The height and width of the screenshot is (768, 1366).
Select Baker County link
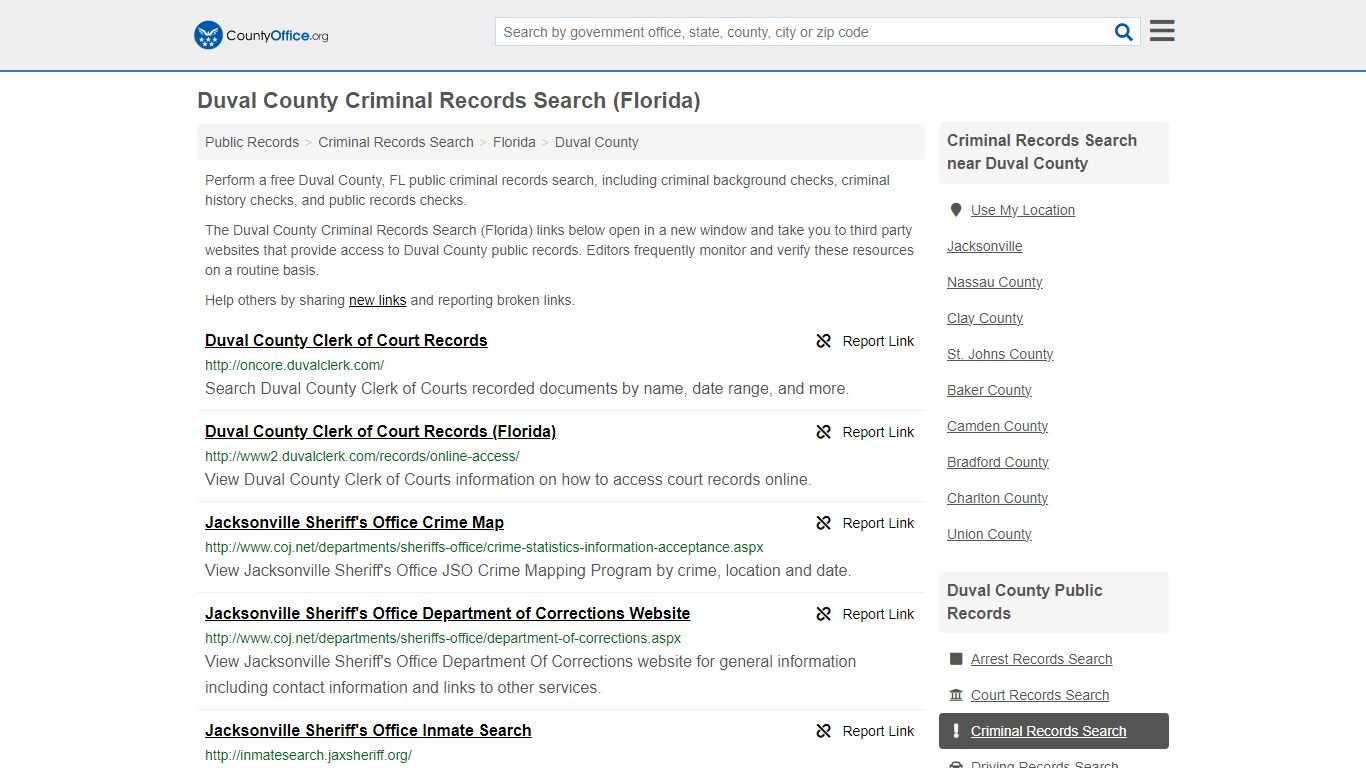[x=989, y=390]
